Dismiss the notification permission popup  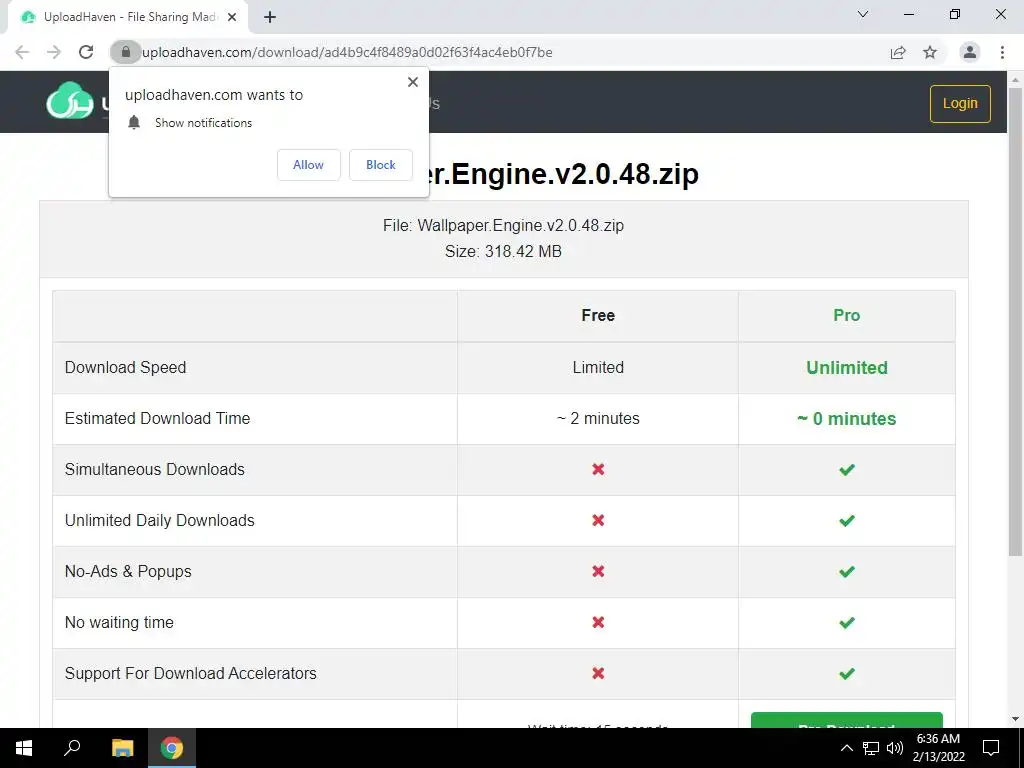(x=413, y=82)
